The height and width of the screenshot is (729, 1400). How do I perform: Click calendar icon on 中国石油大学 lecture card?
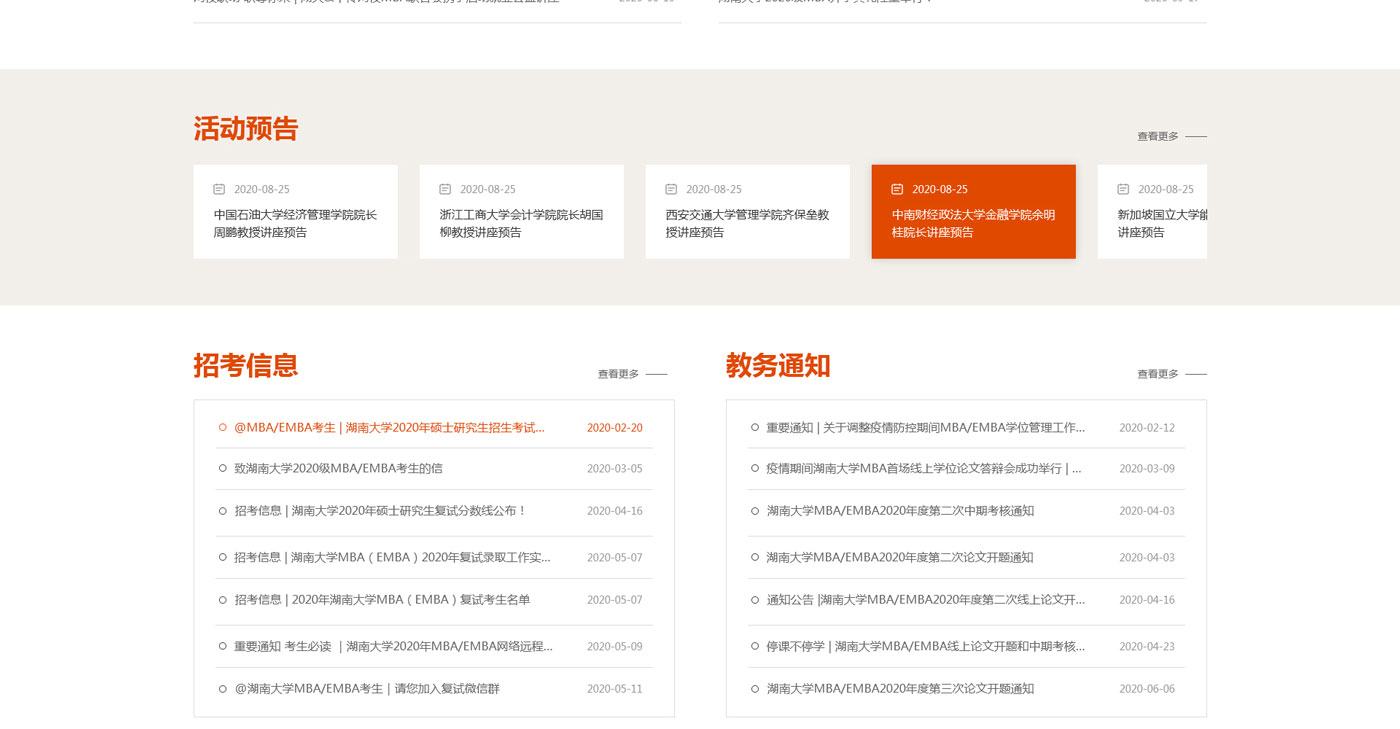pos(219,189)
